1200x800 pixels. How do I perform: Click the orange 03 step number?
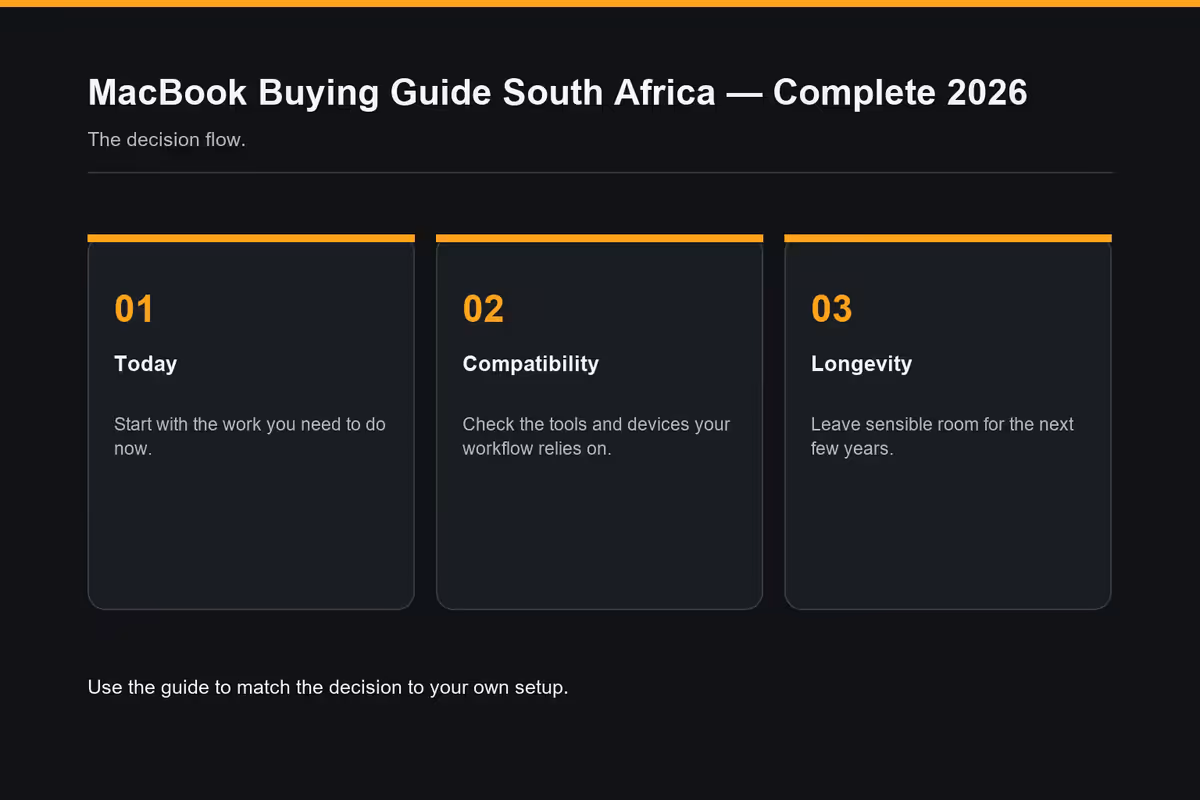[x=832, y=309]
